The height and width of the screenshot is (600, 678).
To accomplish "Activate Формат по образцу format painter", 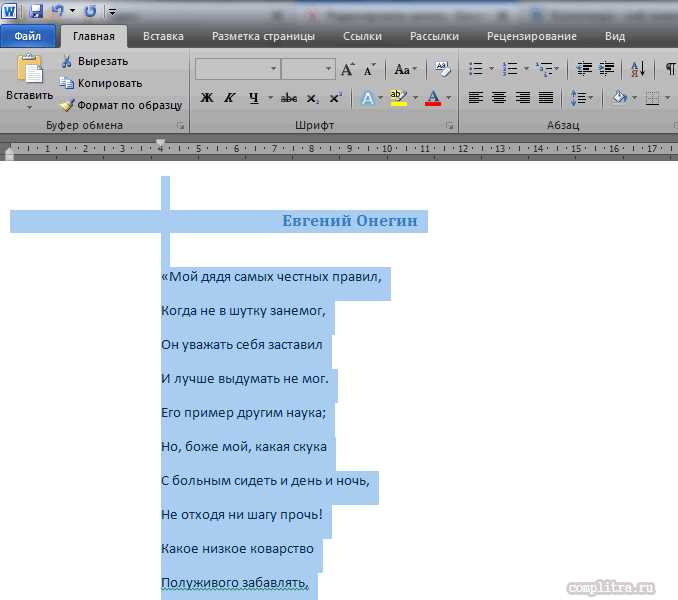I will pyautogui.click(x=121, y=105).
